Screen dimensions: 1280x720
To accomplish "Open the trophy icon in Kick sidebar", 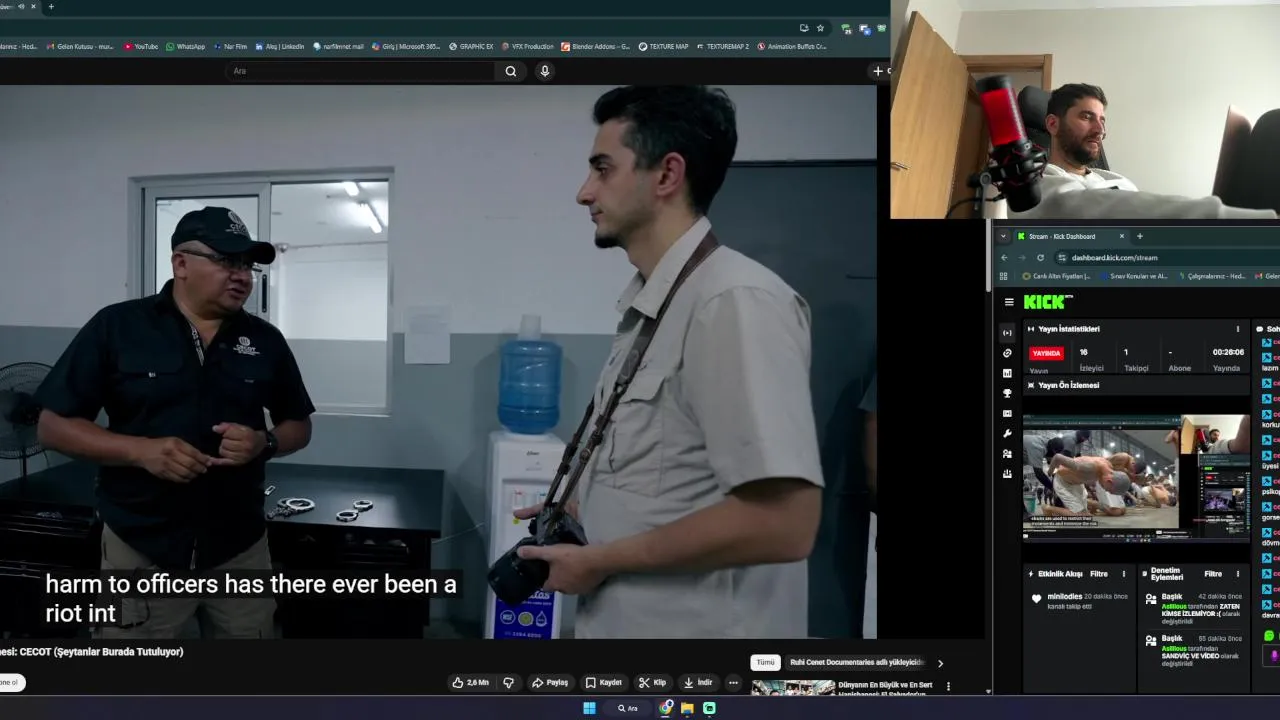I will (1007, 393).
